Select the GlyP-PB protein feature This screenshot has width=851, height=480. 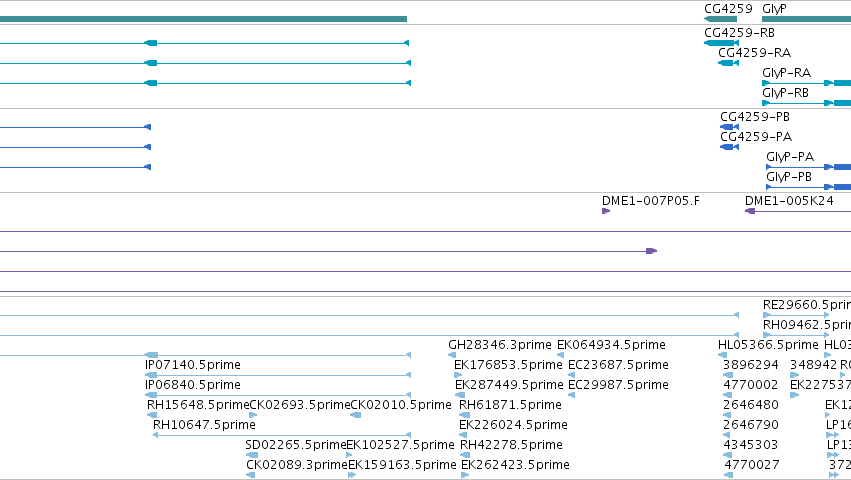click(x=808, y=187)
